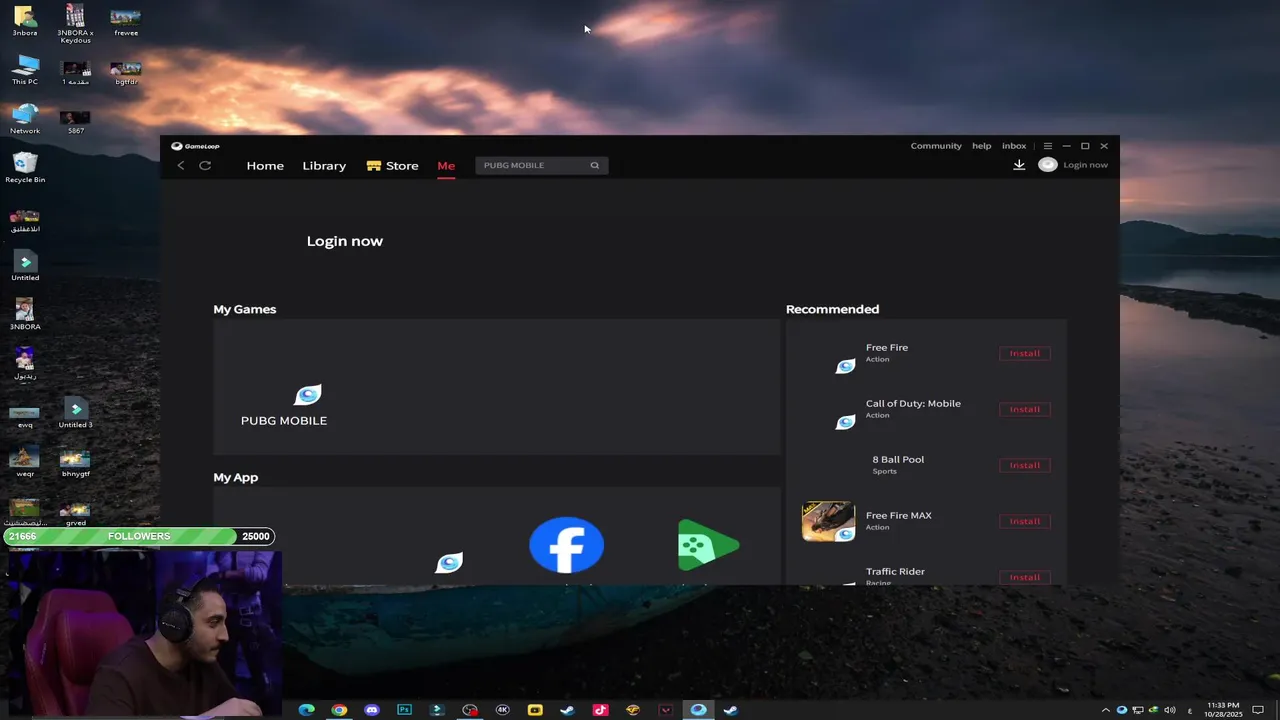Select the Network desktop icon
This screenshot has height=720, width=1280.
tap(25, 118)
